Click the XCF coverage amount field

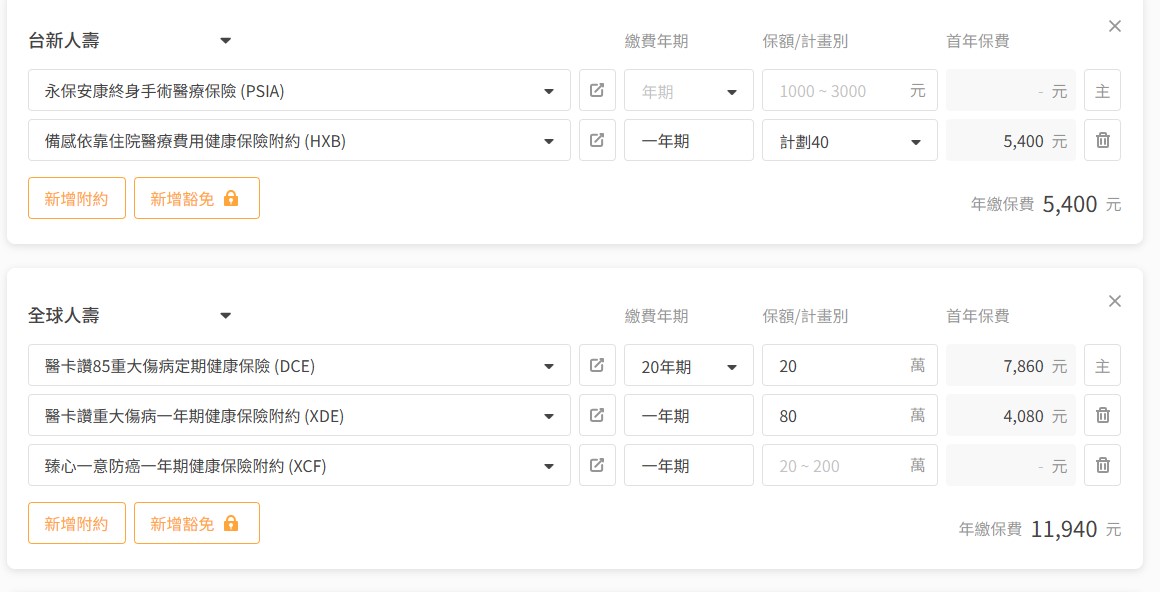[x=836, y=465]
